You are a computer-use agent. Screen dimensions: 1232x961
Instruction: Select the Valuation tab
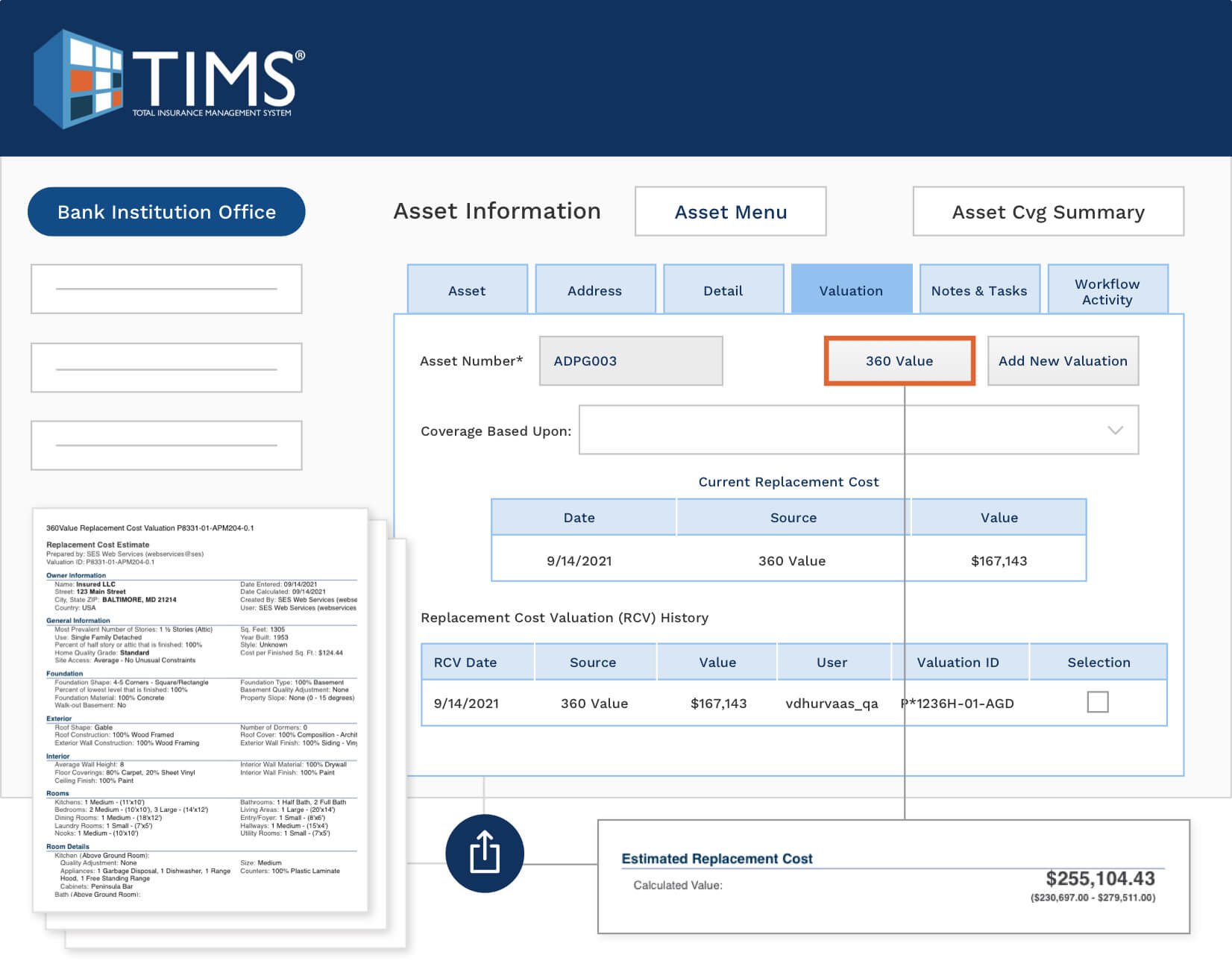851,289
